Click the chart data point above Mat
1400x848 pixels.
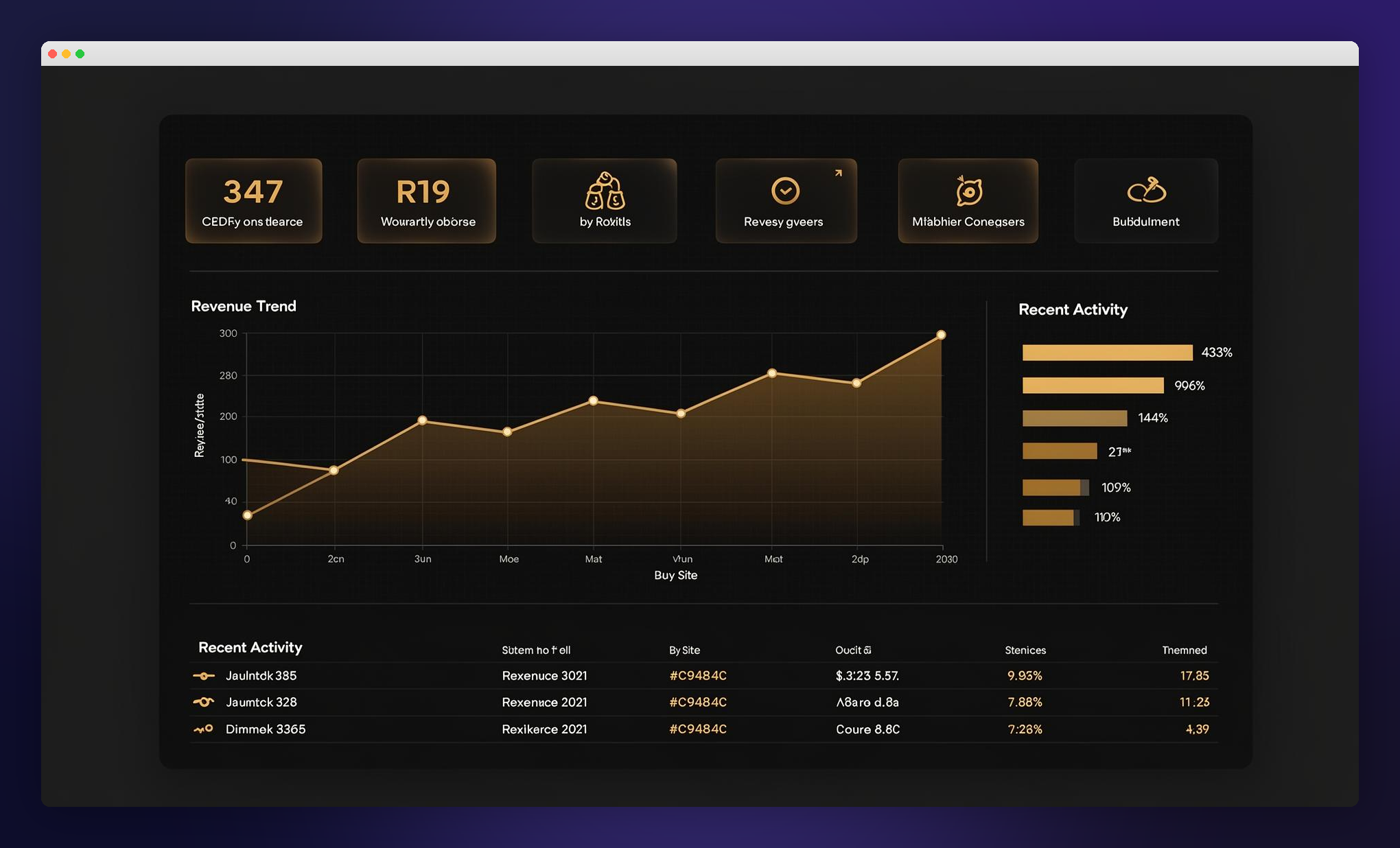point(594,401)
